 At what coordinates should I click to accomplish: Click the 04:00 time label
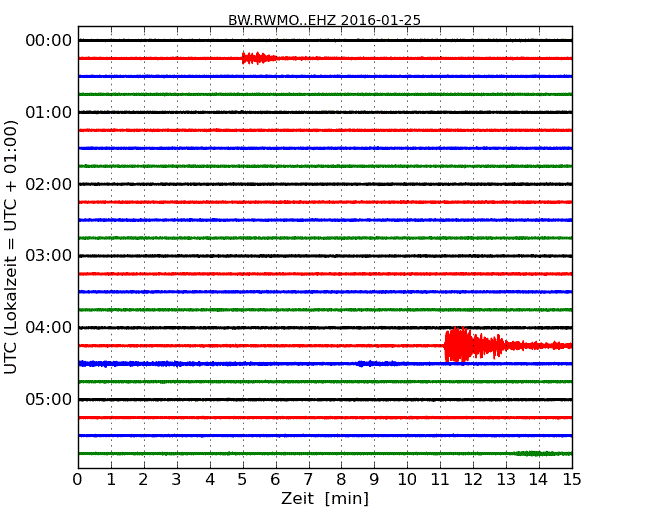tap(49, 328)
